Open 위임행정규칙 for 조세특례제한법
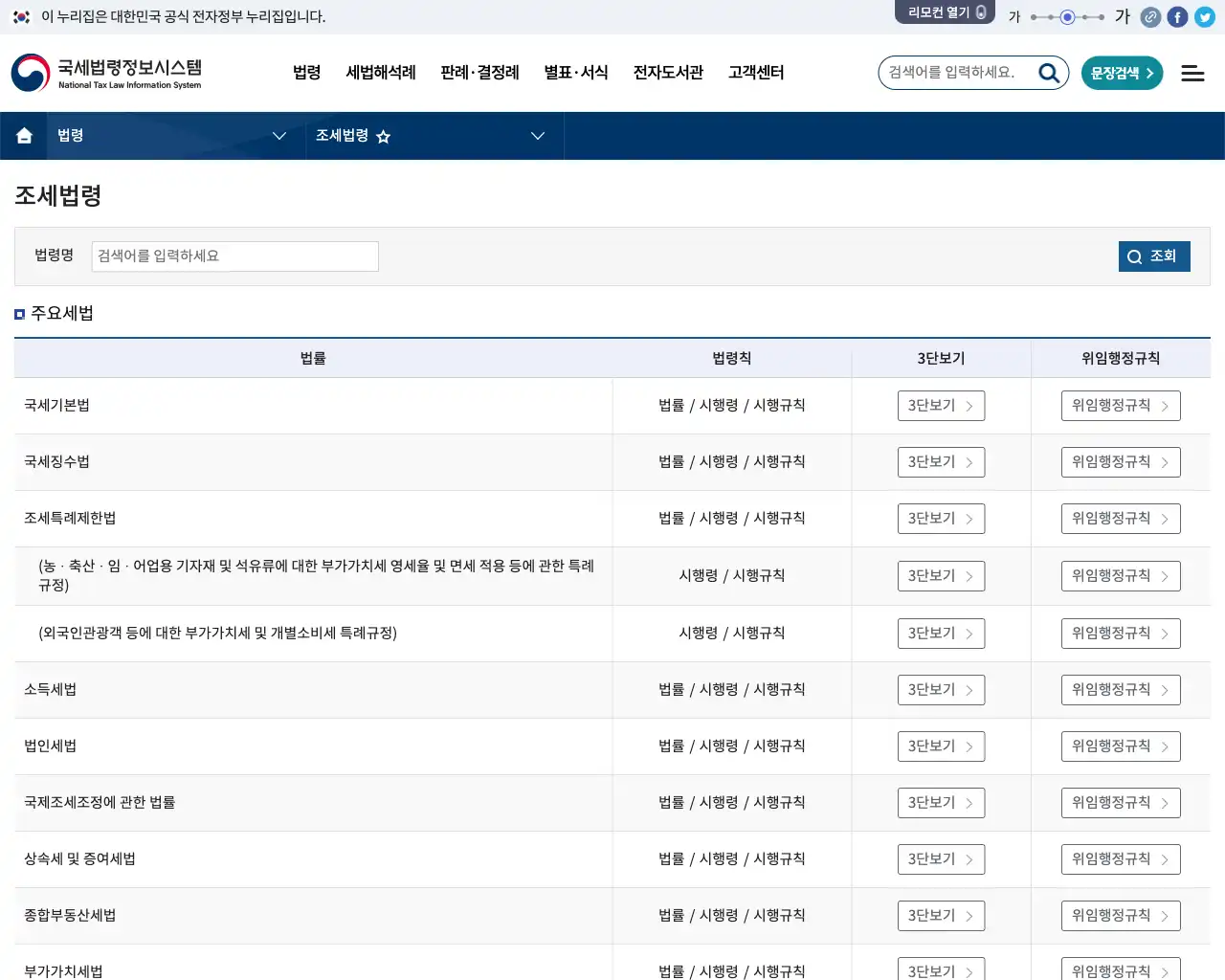Screen dimensions: 1225x980 point(1121,519)
